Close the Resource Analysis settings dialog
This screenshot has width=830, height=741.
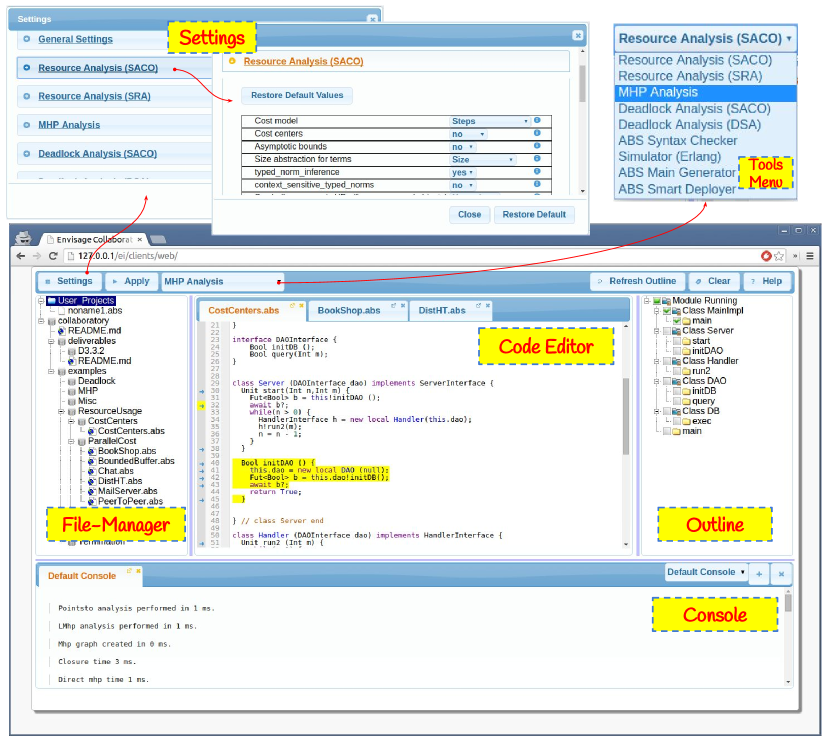578,35
